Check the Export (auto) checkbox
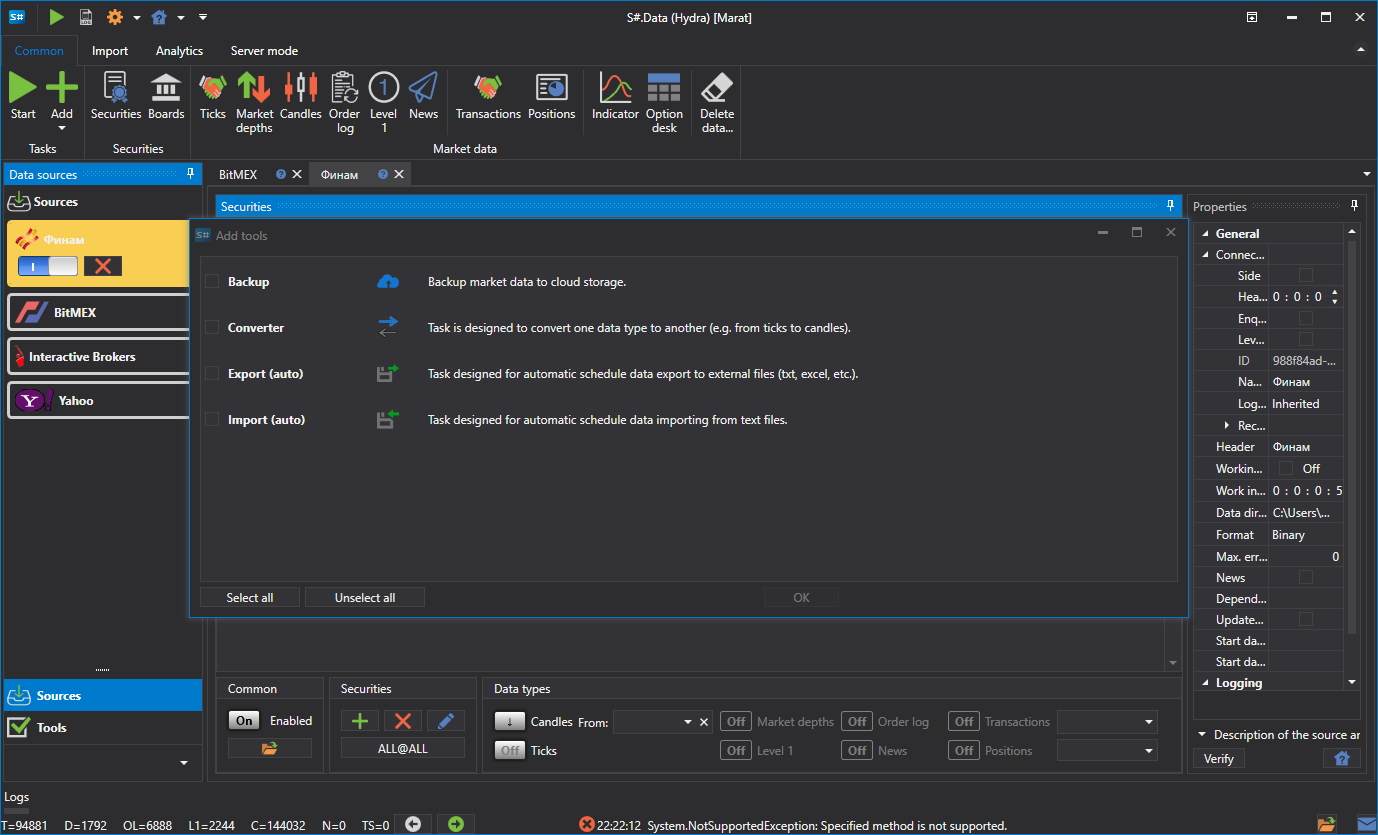The height and width of the screenshot is (835, 1378). pos(212,374)
